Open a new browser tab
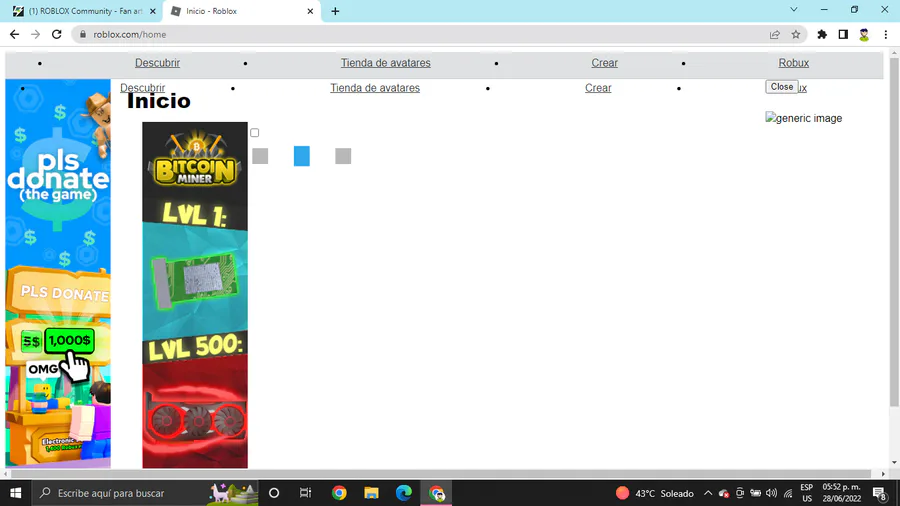 (x=335, y=11)
